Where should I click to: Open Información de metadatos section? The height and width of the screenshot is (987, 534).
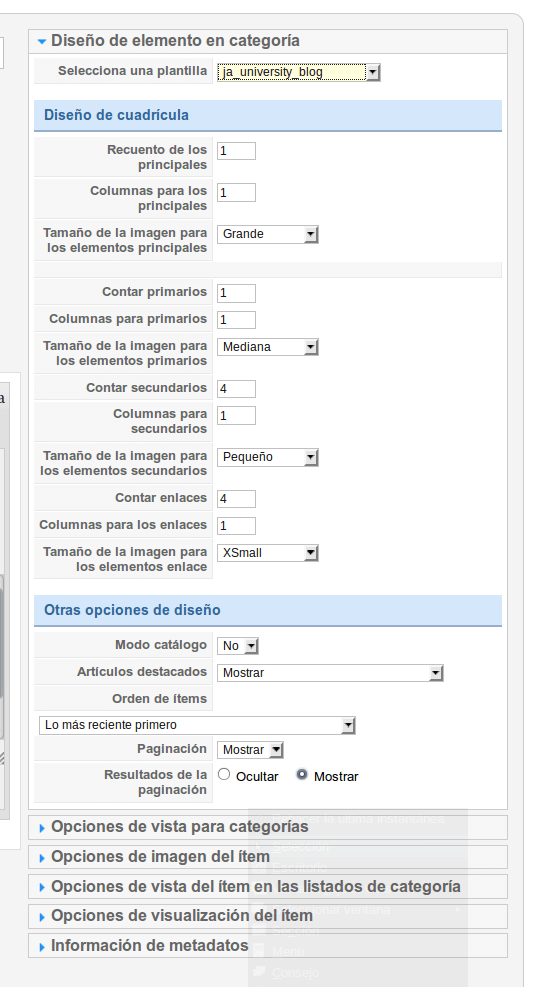(x=149, y=945)
